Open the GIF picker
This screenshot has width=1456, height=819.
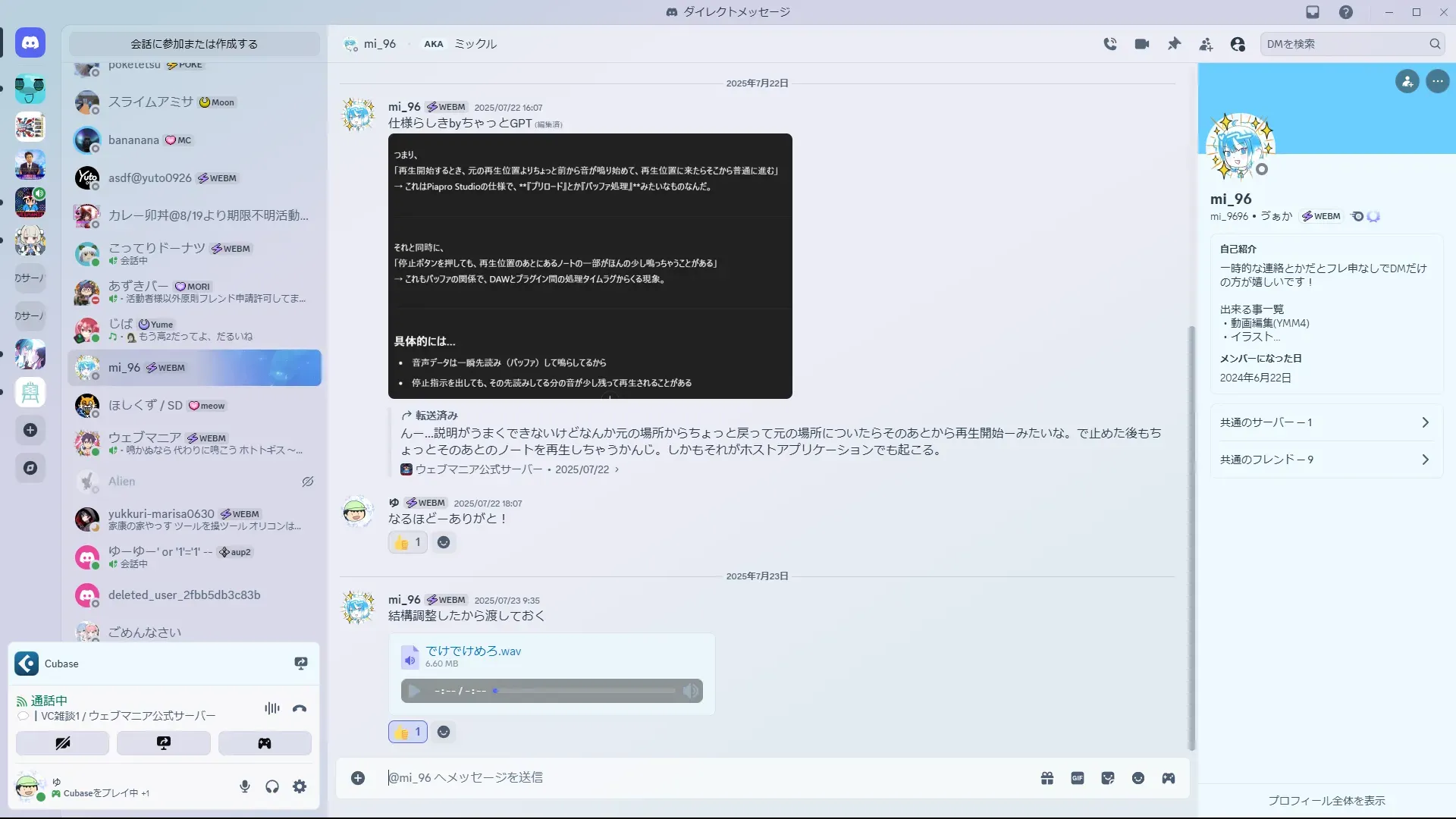pos(1078,778)
